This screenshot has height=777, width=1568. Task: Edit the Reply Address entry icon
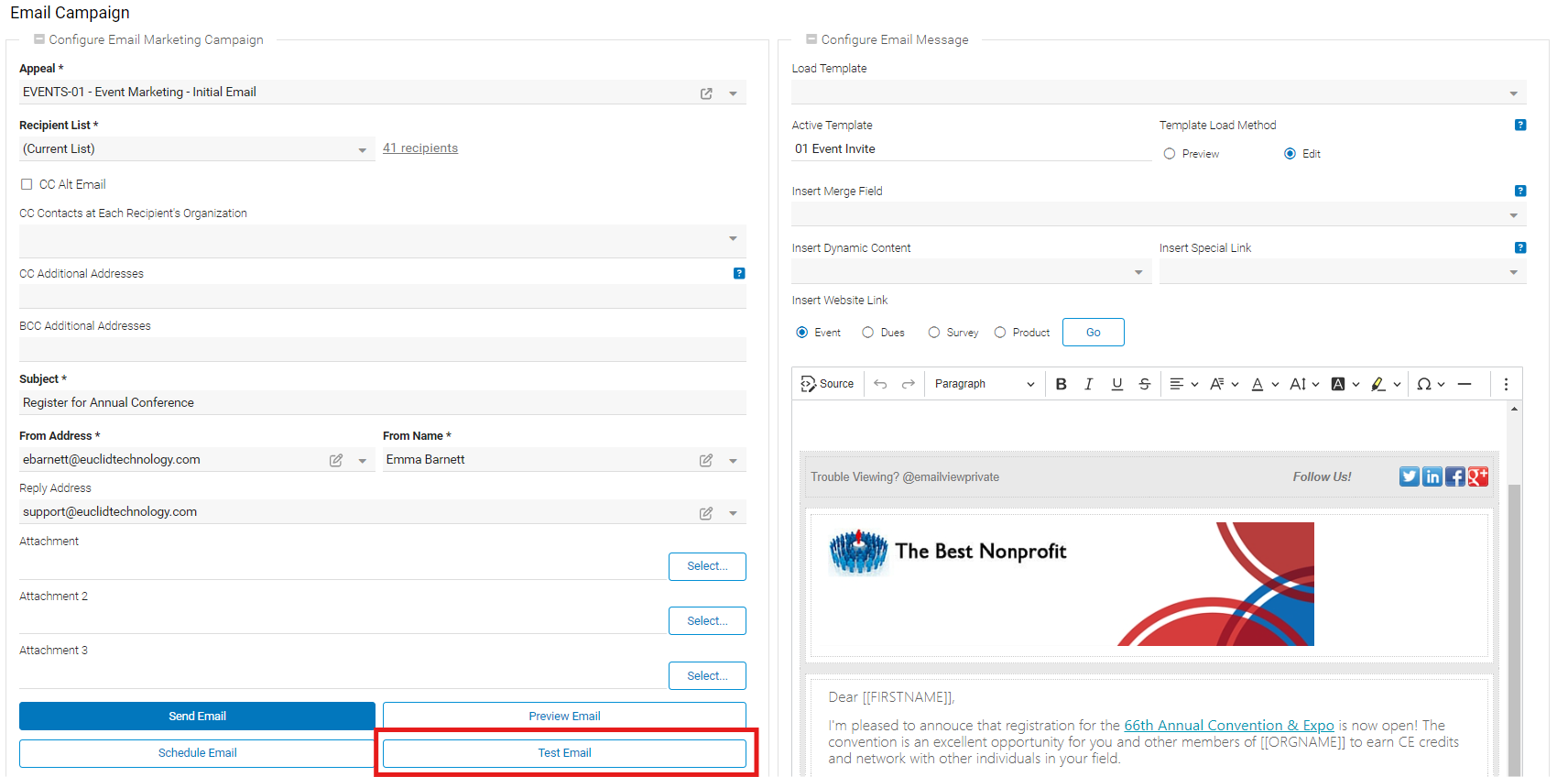click(x=706, y=513)
